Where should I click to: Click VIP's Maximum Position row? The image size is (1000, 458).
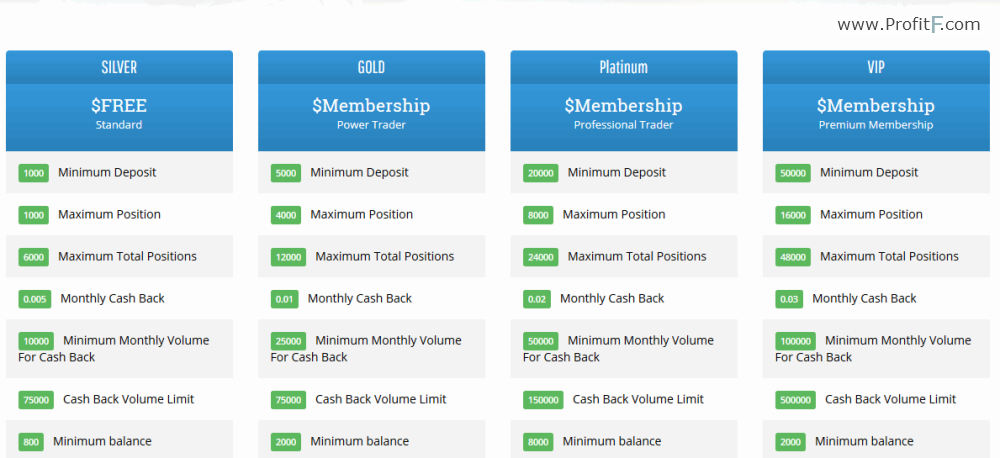[x=876, y=214]
